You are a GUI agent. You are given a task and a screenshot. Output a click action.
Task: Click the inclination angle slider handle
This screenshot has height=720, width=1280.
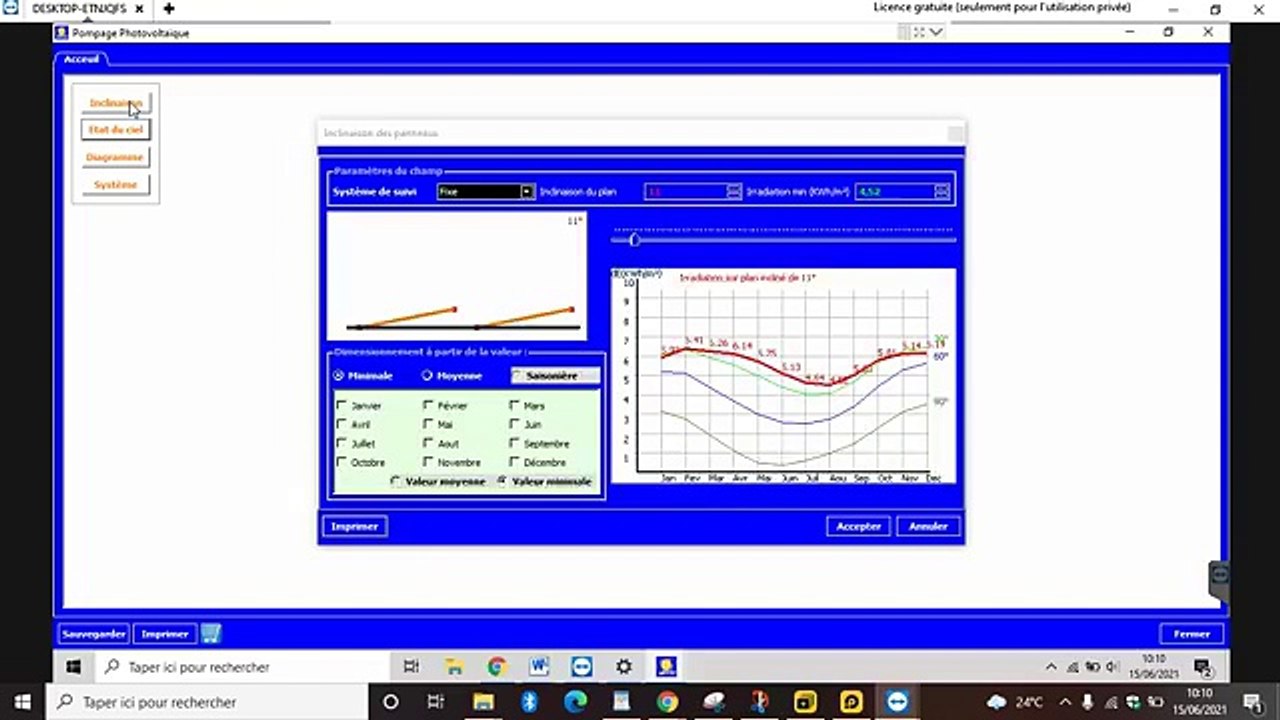(634, 240)
